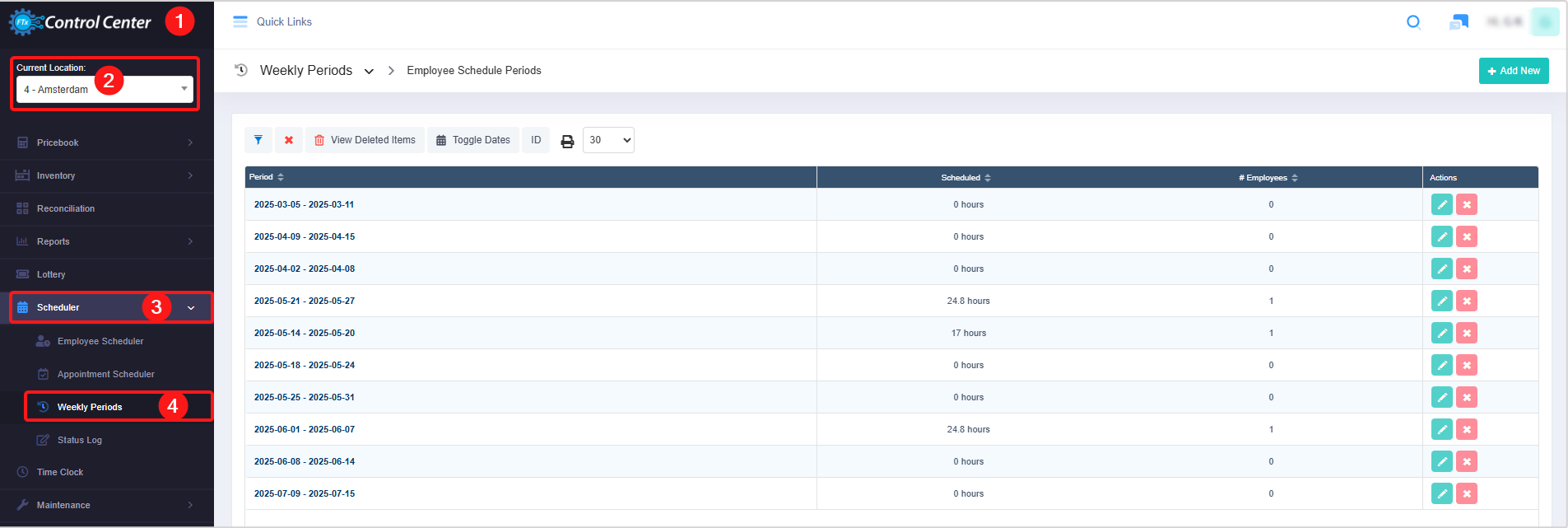The image size is (1568, 528).
Task: Click the red X clear filter icon
Action: pyautogui.click(x=289, y=140)
